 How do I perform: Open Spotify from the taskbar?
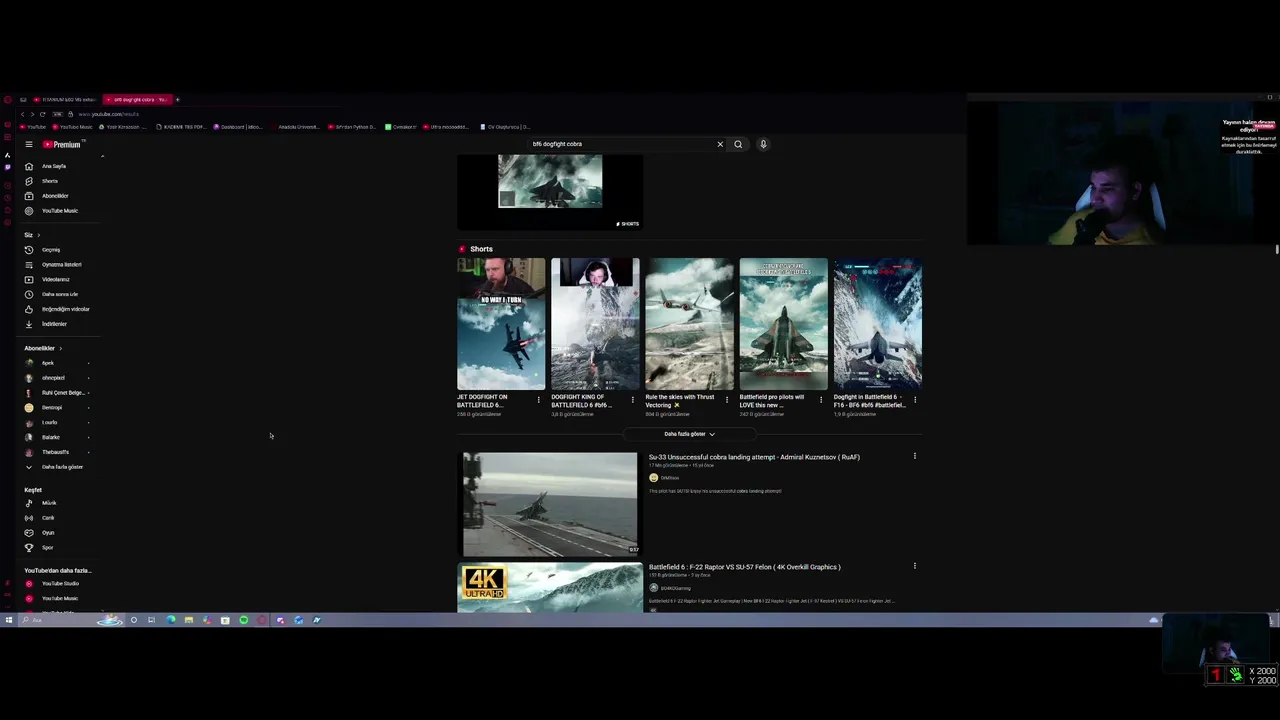pyautogui.click(x=243, y=620)
